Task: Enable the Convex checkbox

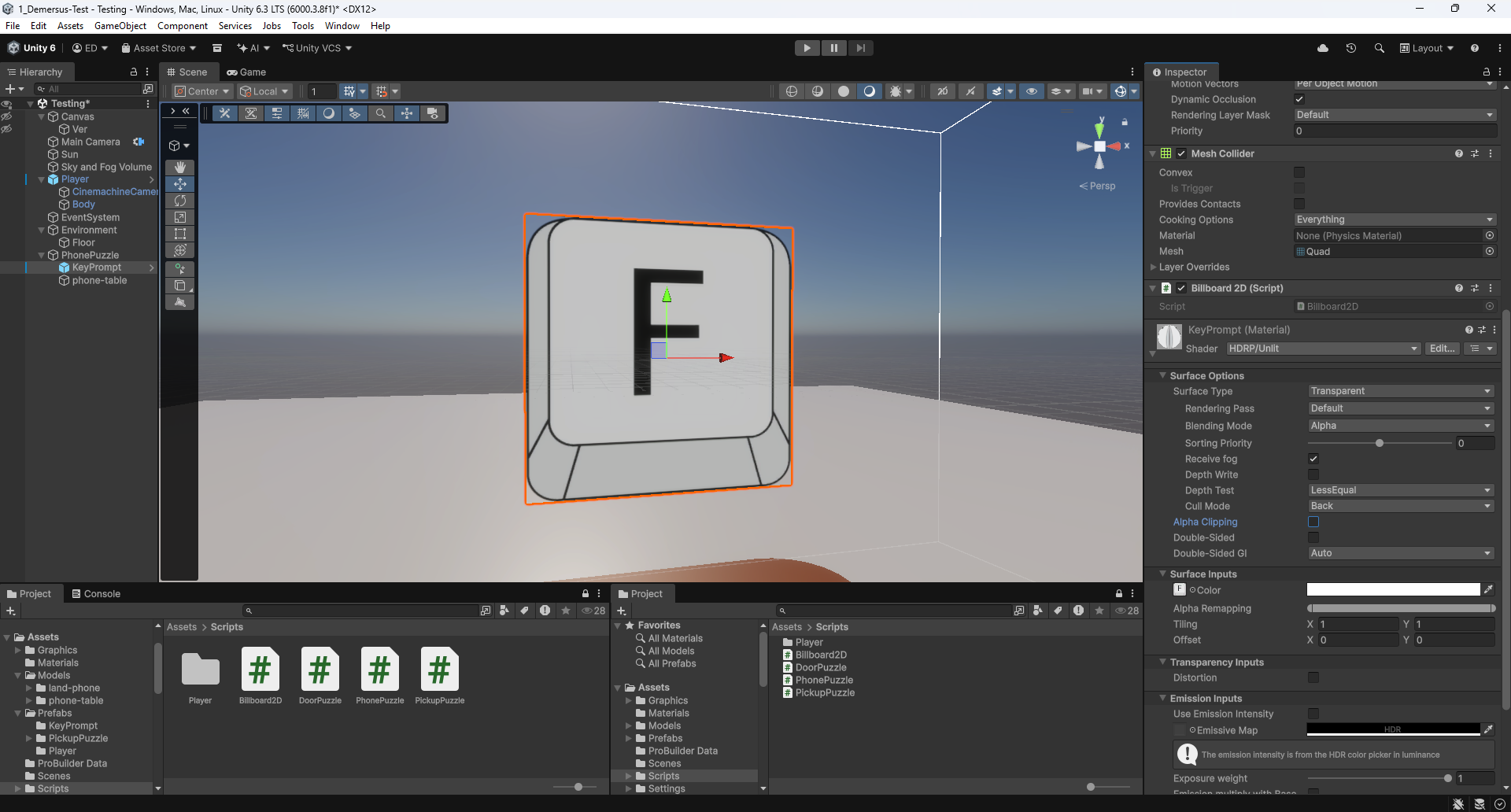Action: point(1299,172)
